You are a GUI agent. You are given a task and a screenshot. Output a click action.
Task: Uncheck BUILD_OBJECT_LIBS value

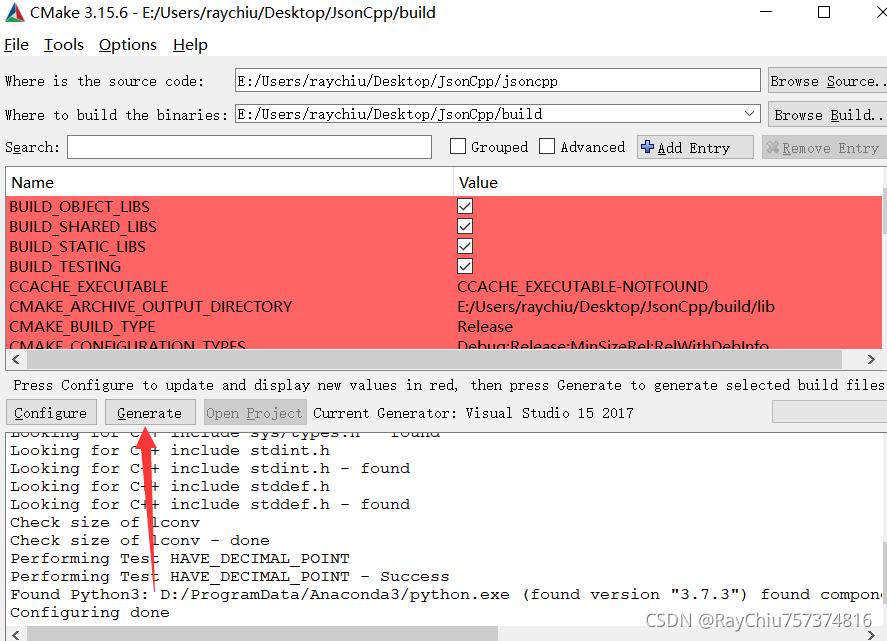click(464, 206)
